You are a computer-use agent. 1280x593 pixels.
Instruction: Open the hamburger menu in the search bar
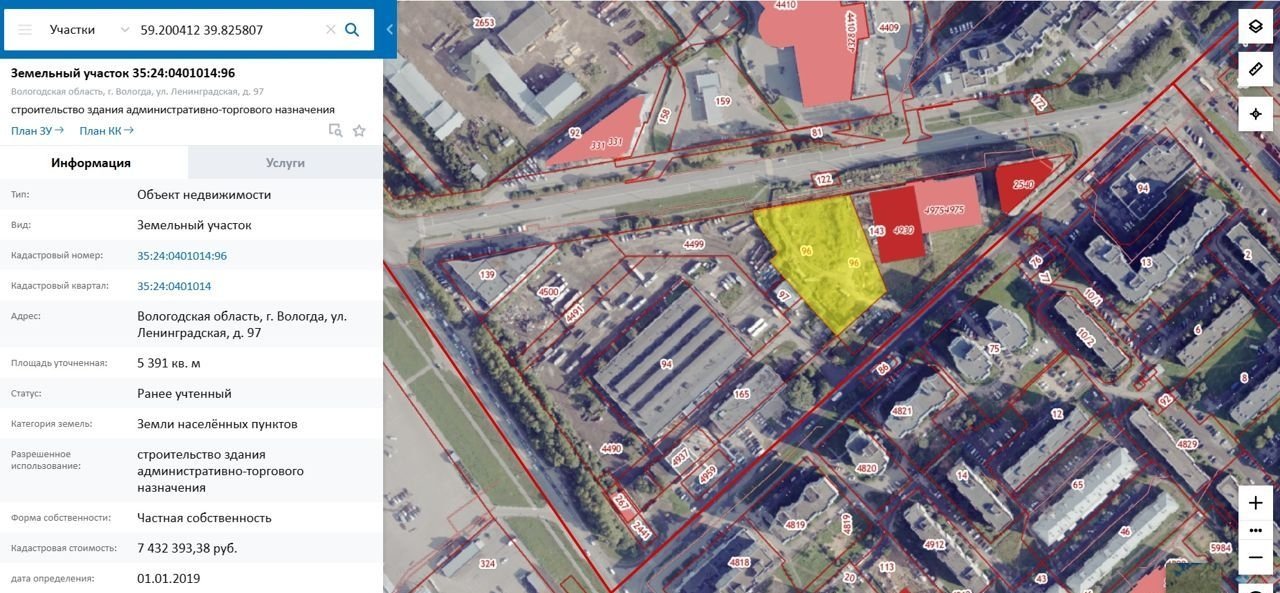25,30
